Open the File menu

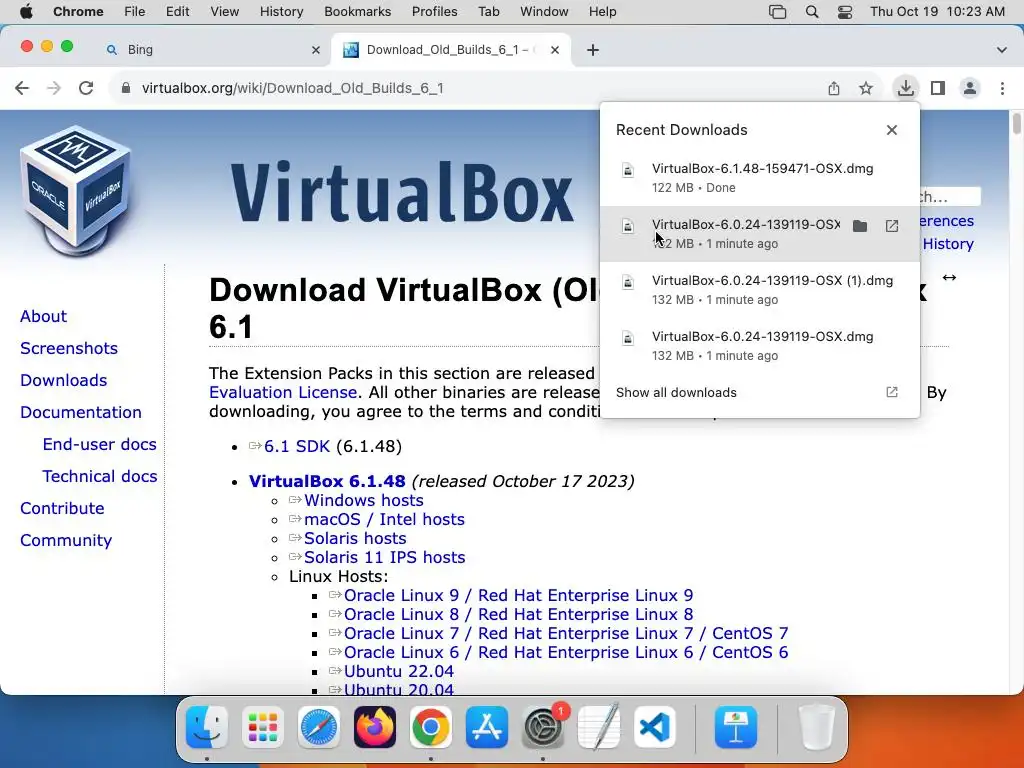point(135,12)
